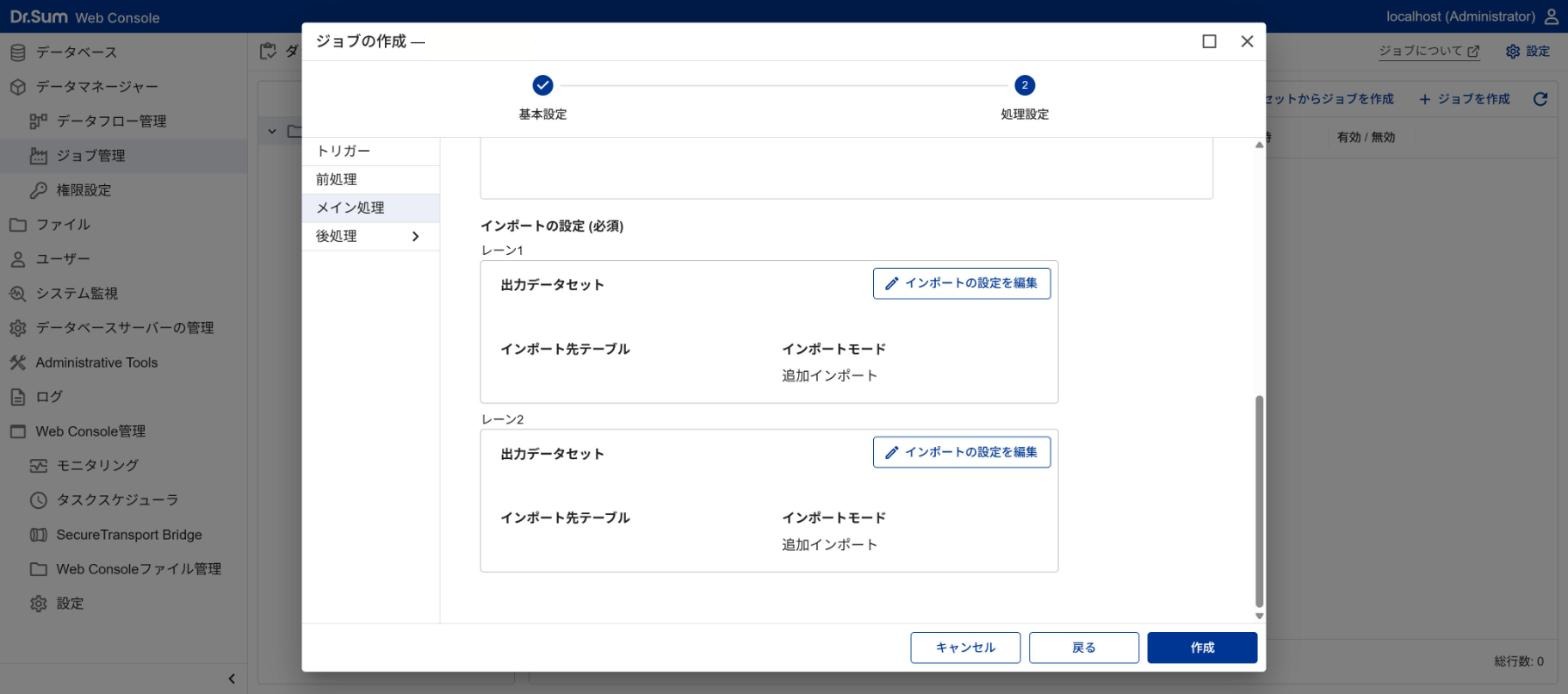1568x694 pixels.
Task: Click Web Console管理 window icon
Action: pos(17,431)
